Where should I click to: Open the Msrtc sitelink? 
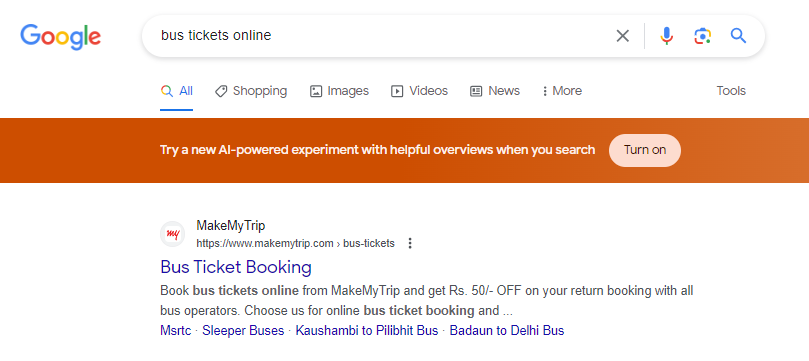175,331
